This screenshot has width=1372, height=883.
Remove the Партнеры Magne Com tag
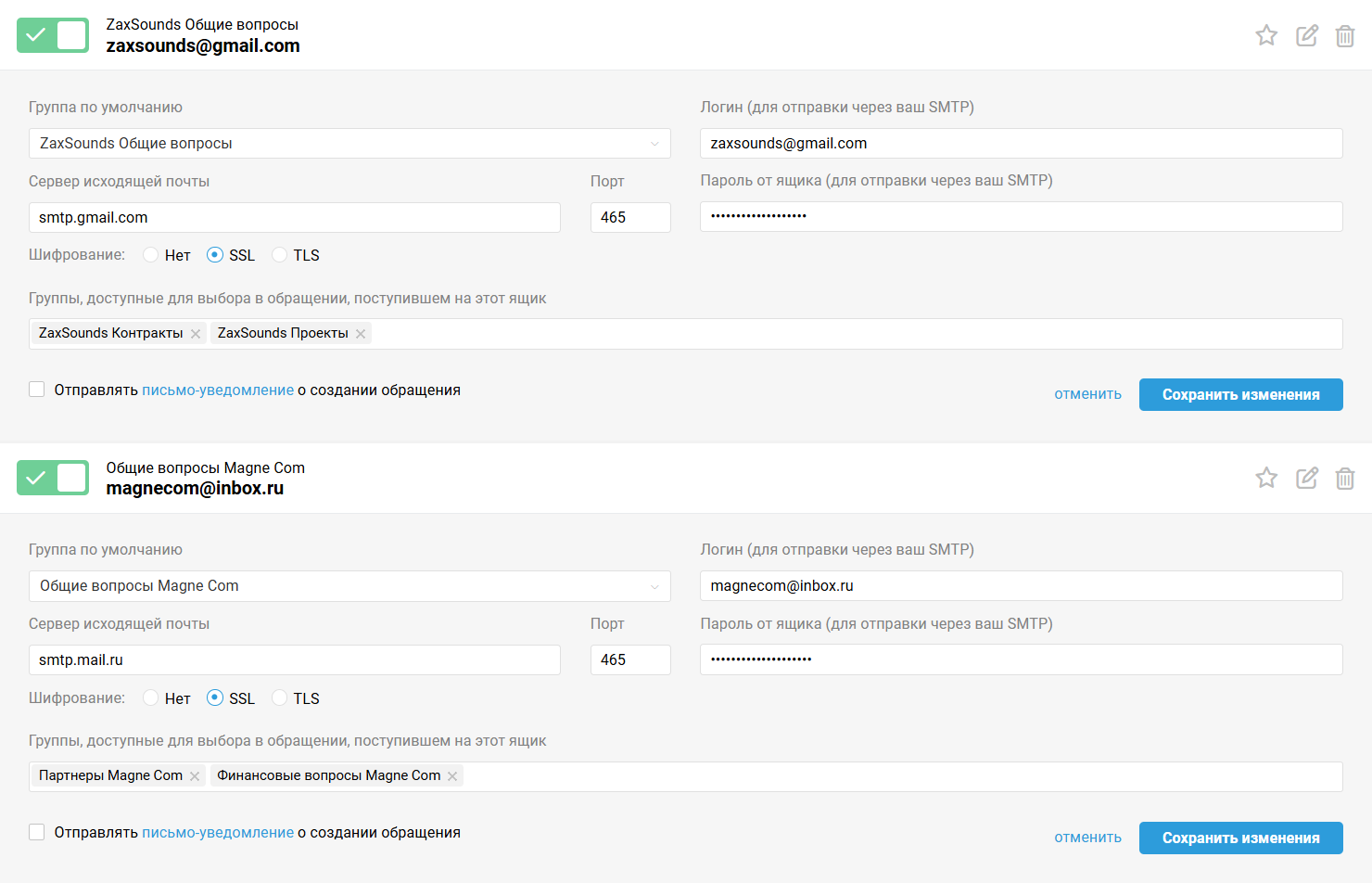[195, 776]
